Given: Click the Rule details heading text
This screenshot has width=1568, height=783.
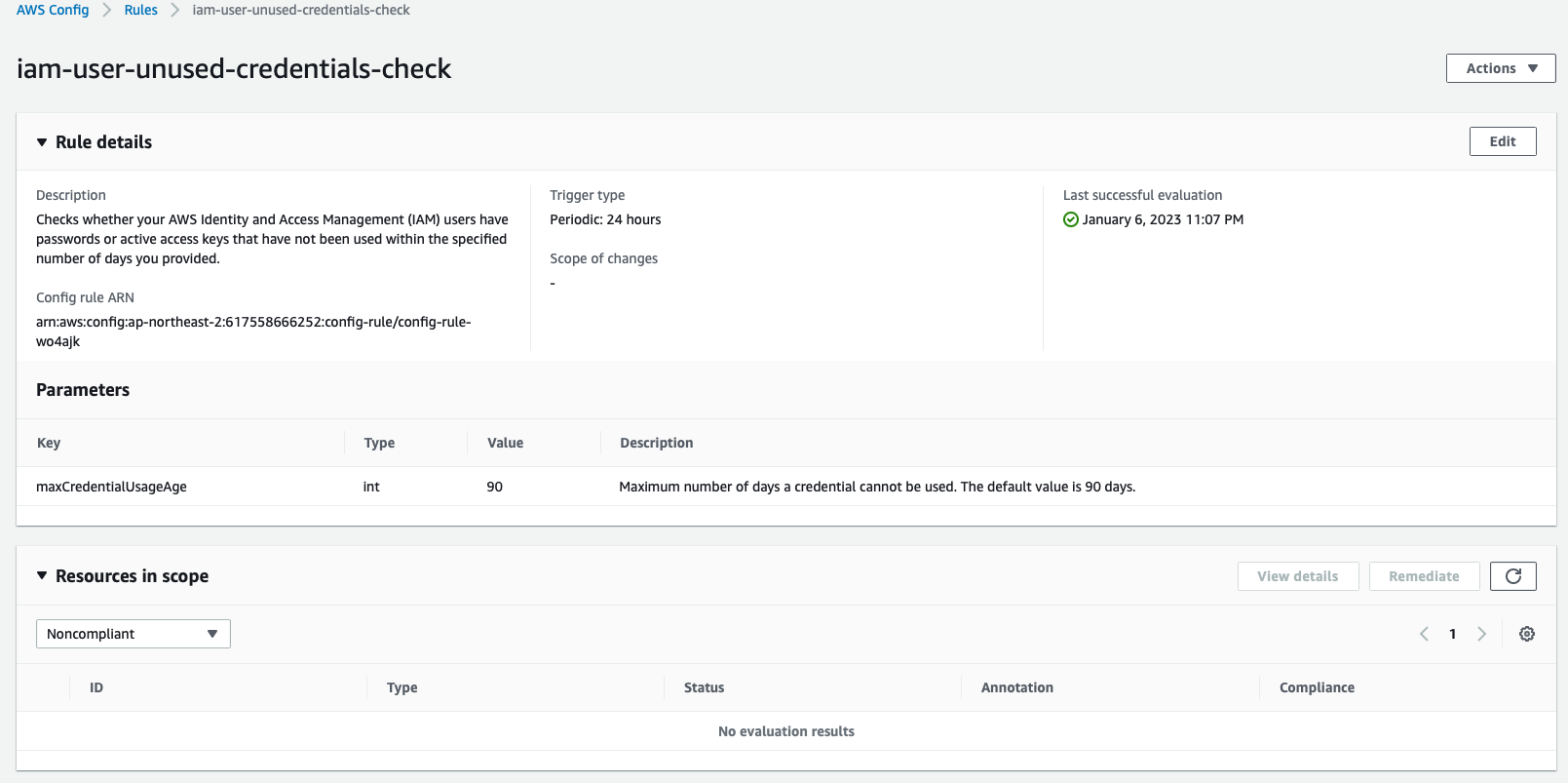Looking at the screenshot, I should (103, 142).
